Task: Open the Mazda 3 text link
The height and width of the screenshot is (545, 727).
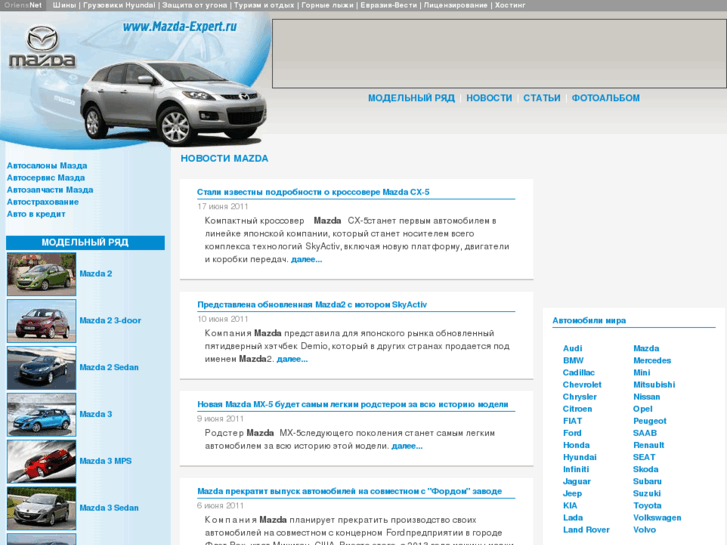Action: (96, 414)
